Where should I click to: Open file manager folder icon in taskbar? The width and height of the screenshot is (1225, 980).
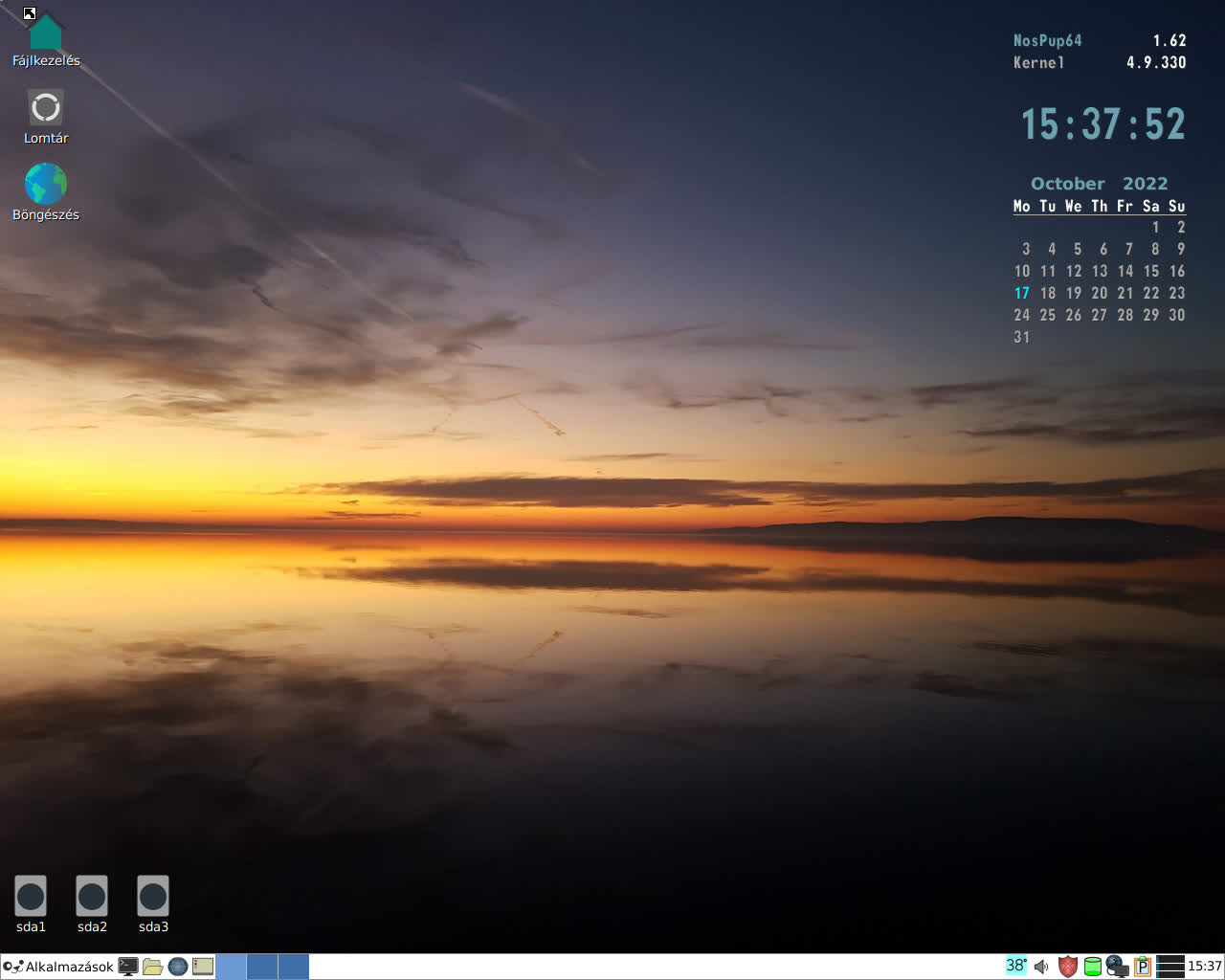(152, 967)
